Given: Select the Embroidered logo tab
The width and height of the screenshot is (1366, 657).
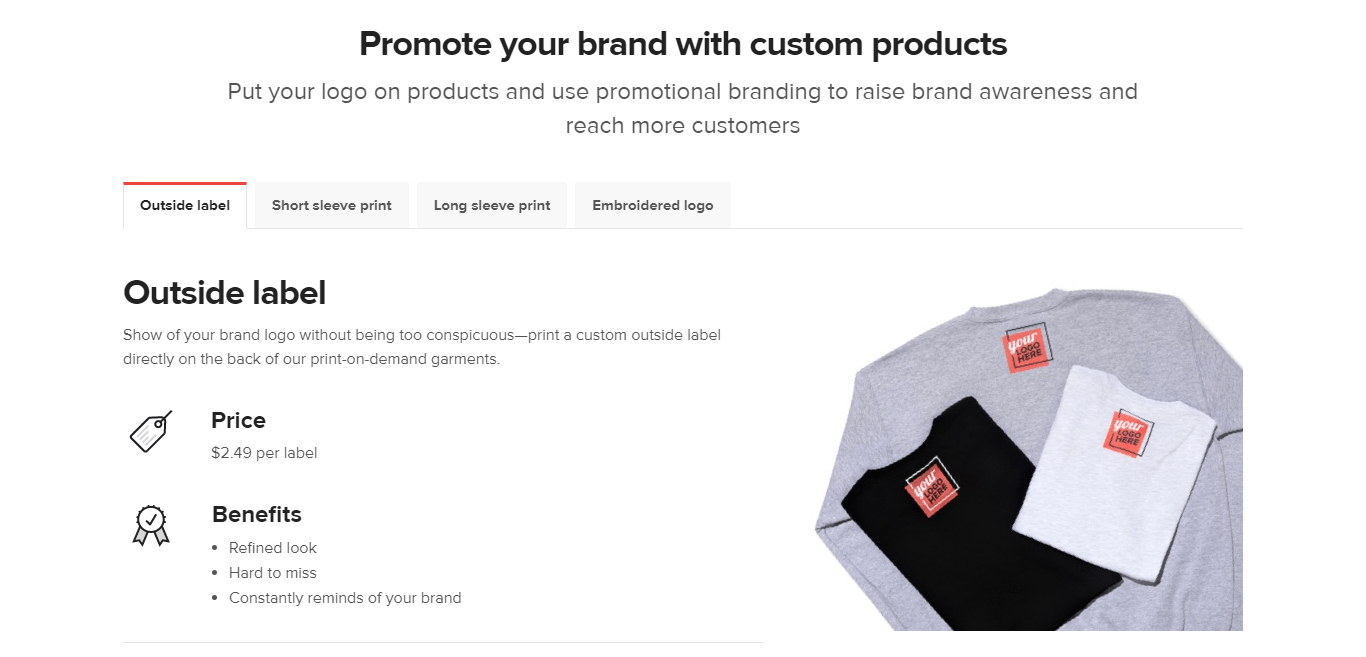Looking at the screenshot, I should pos(652,205).
